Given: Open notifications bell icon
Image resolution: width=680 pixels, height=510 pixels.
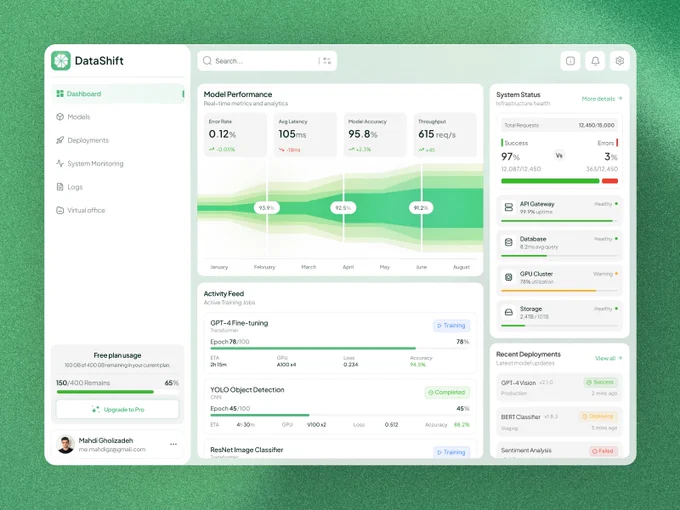Looking at the screenshot, I should pos(595,61).
